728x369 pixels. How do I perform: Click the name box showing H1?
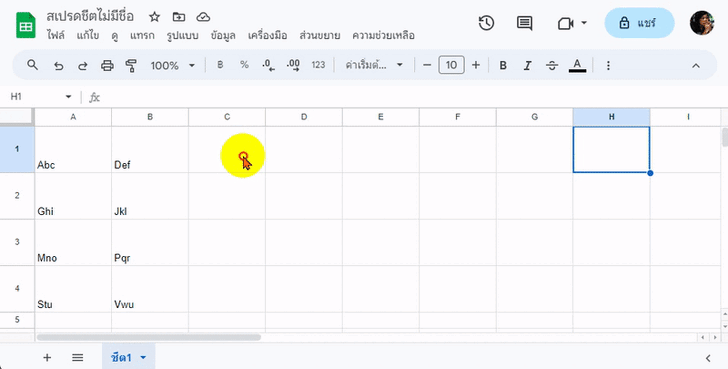click(32, 97)
